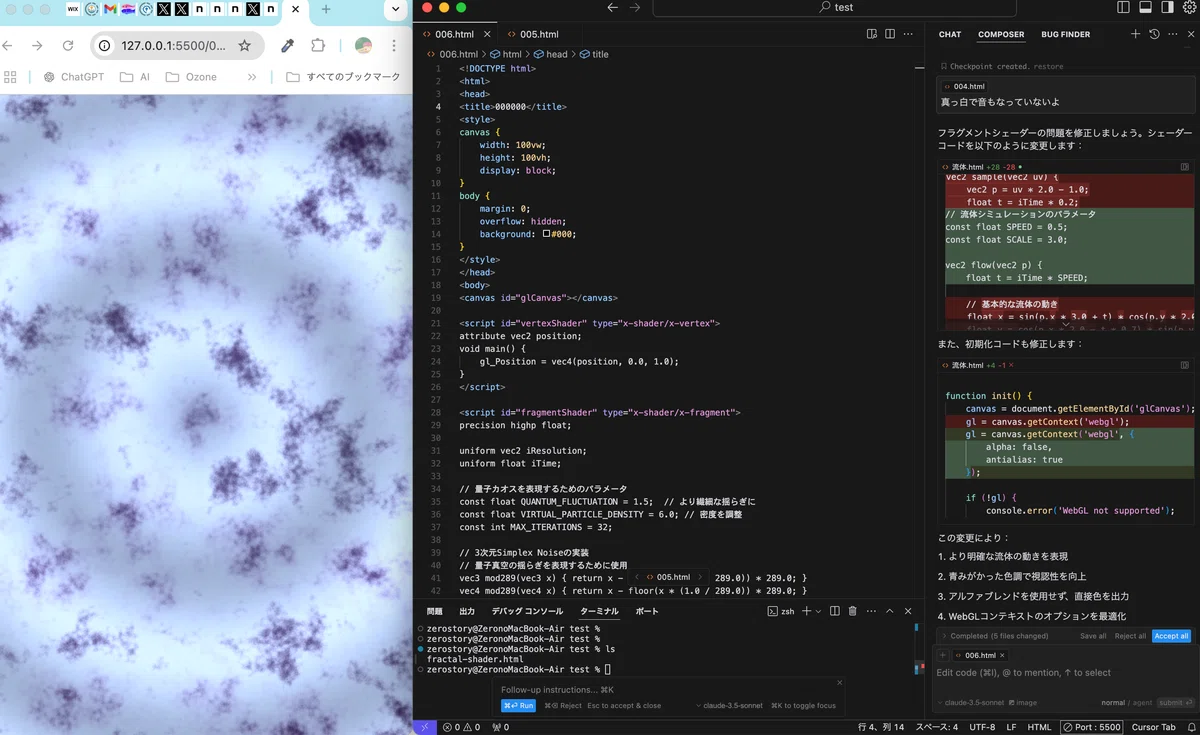Open a new Chrome tab
The height and width of the screenshot is (735, 1200).
click(x=325, y=9)
